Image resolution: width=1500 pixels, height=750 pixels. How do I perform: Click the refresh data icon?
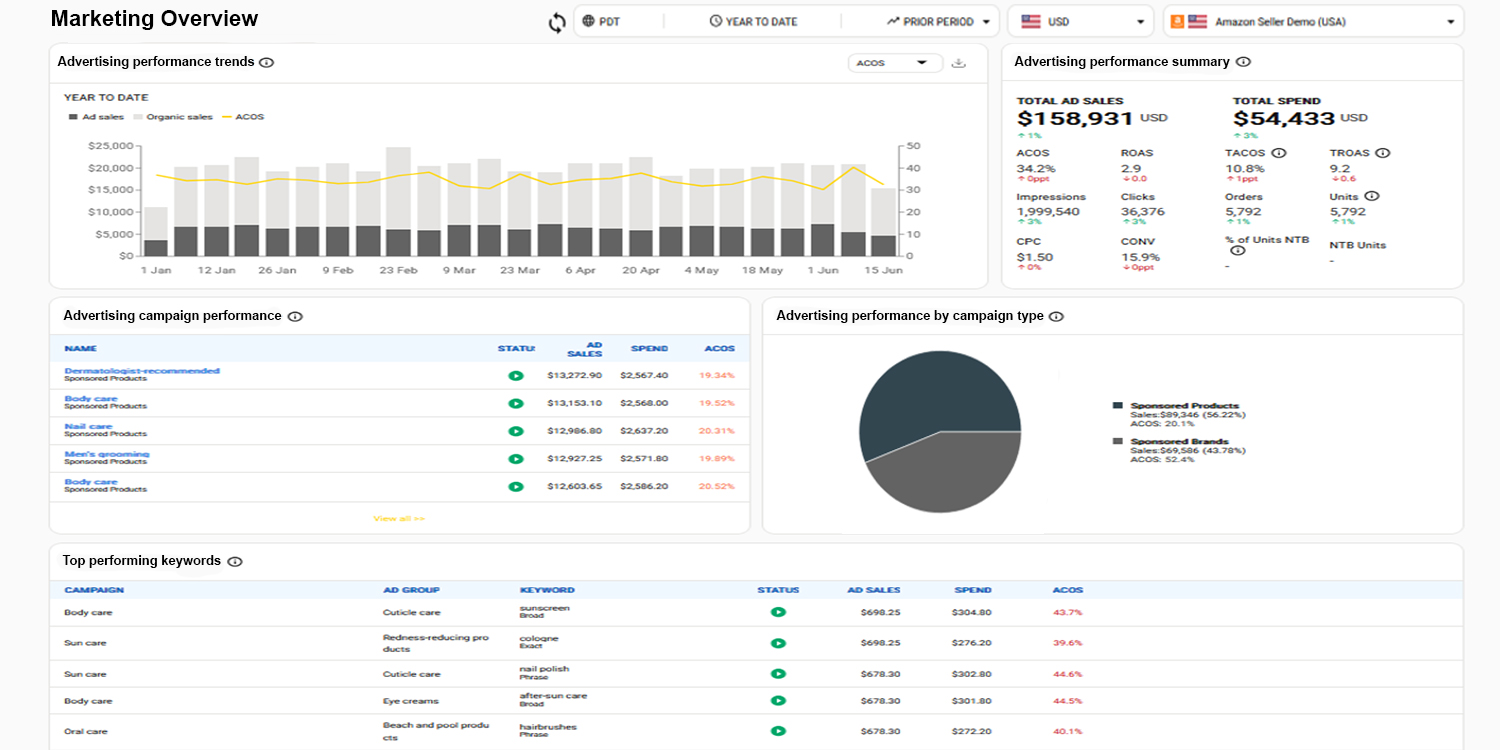click(557, 22)
